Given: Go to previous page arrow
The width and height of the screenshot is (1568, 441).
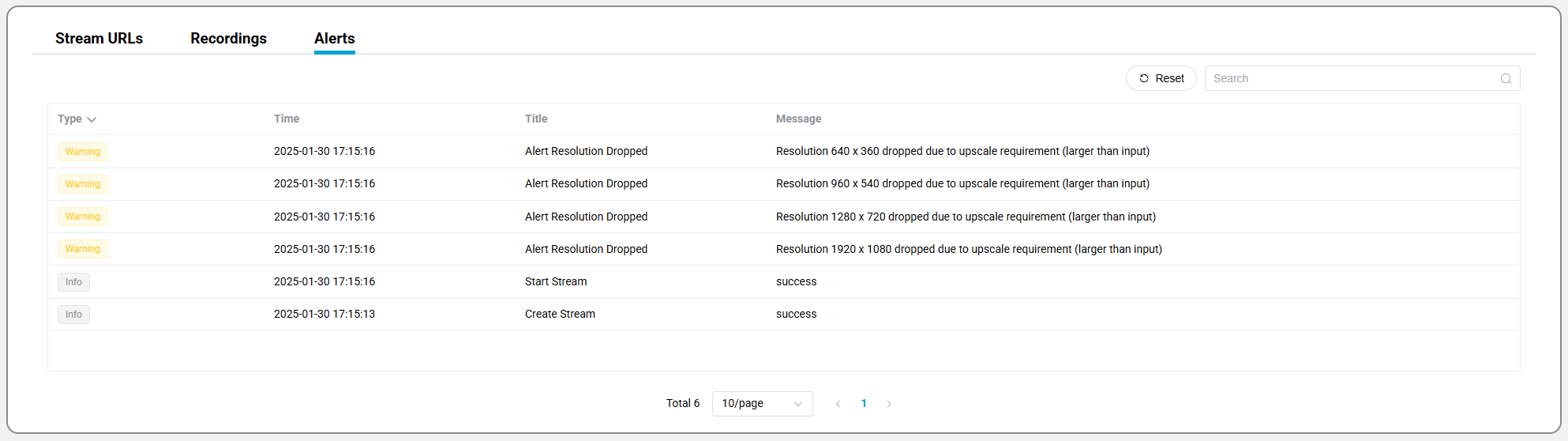Looking at the screenshot, I should click(x=838, y=403).
